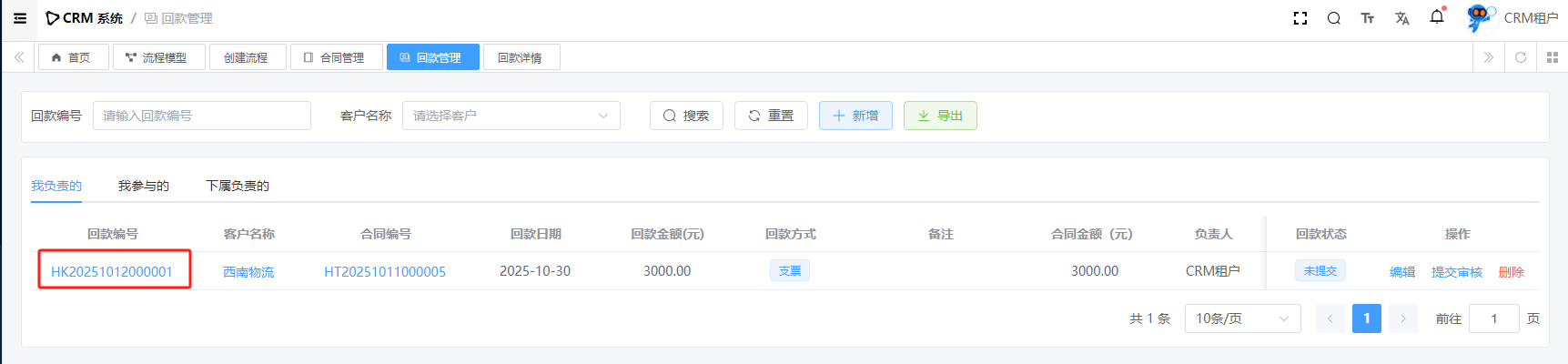Open the font size adjustment icon
Viewport: 1568px width, 364px height.
point(1367,18)
